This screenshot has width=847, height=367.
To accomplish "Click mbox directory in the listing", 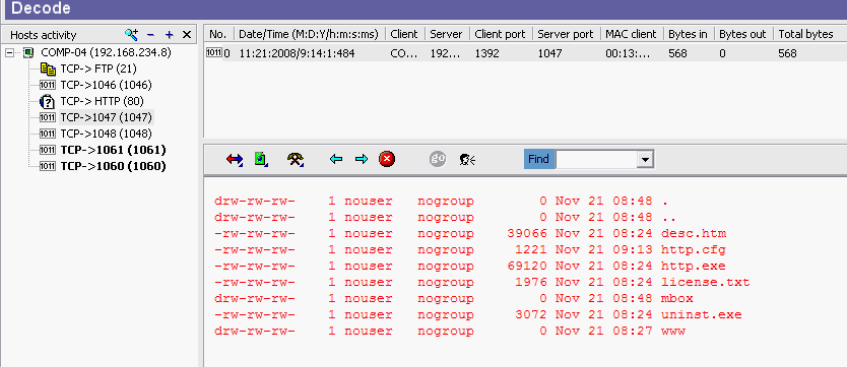I will pyautogui.click(x=677, y=298).
